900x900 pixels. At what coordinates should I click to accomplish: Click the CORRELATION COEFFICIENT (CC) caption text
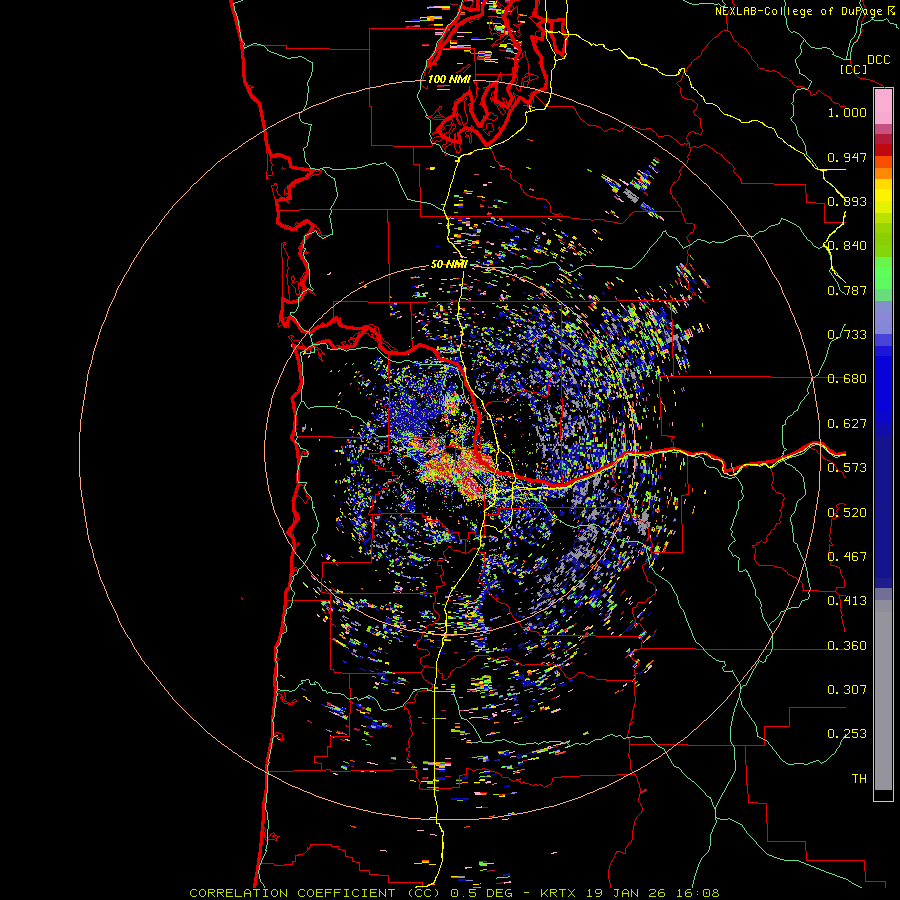pyautogui.click(x=315, y=893)
